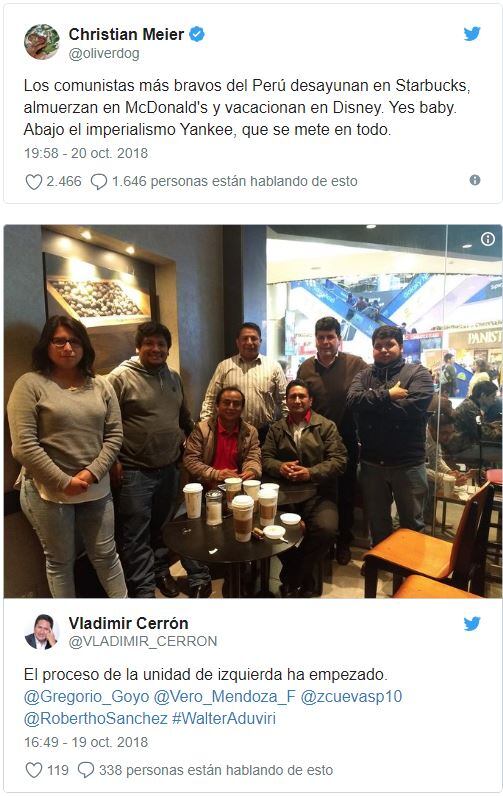Viewport: 503px width, 796px height.
Task: Open the #WalterAduviri hashtag
Action: point(224,719)
